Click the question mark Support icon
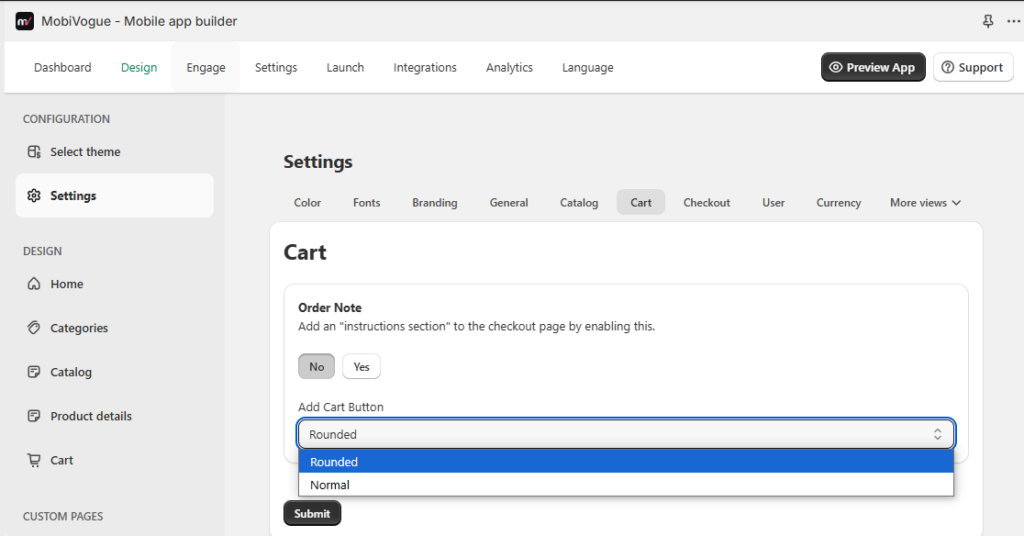This screenshot has width=1024, height=536. tap(948, 67)
